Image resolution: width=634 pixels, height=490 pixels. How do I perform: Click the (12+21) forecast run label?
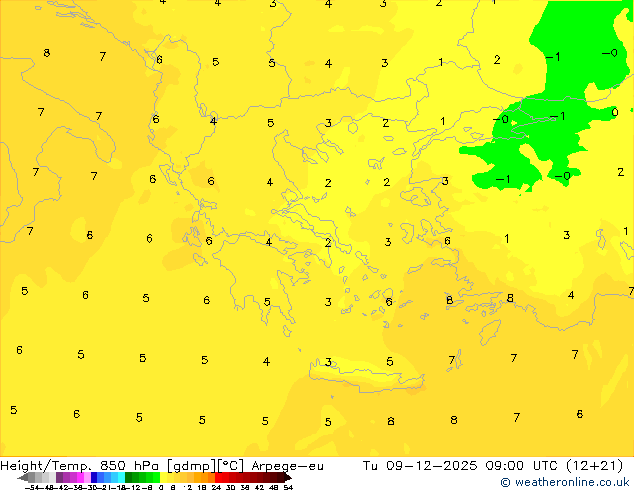tap(594, 466)
